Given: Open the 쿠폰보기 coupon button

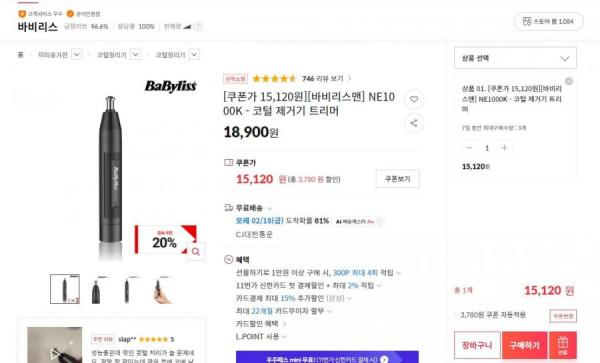Looking at the screenshot, I should [398, 179].
